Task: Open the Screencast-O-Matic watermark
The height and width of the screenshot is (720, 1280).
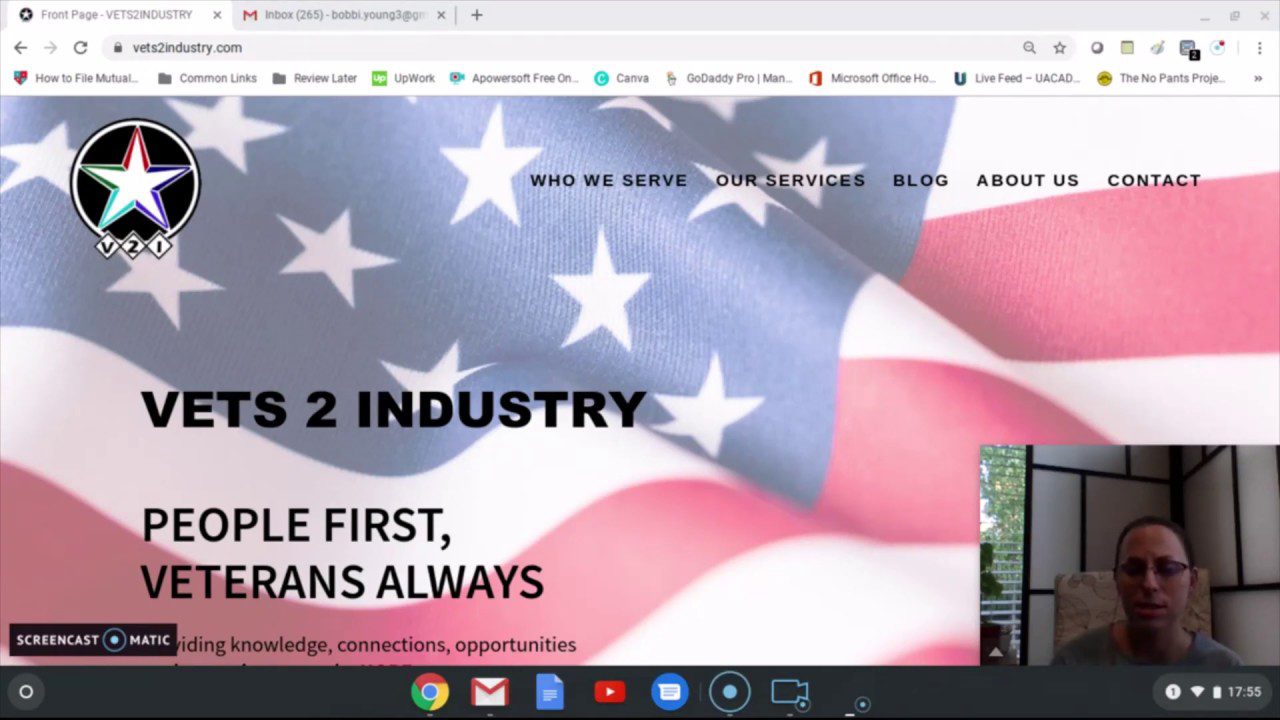Action: [93, 639]
